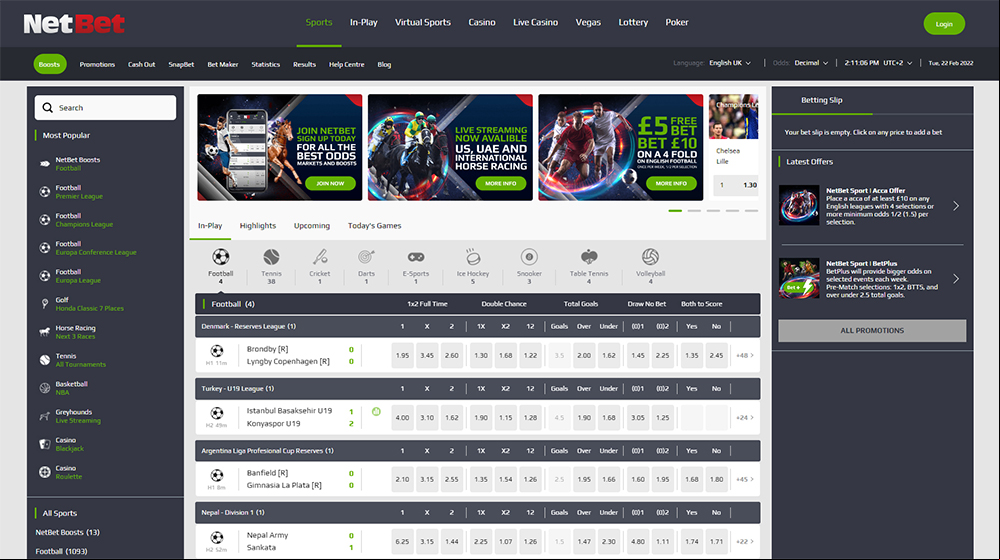Open Odds Decimal format dropdown
The width and height of the screenshot is (1000, 560).
click(x=811, y=63)
